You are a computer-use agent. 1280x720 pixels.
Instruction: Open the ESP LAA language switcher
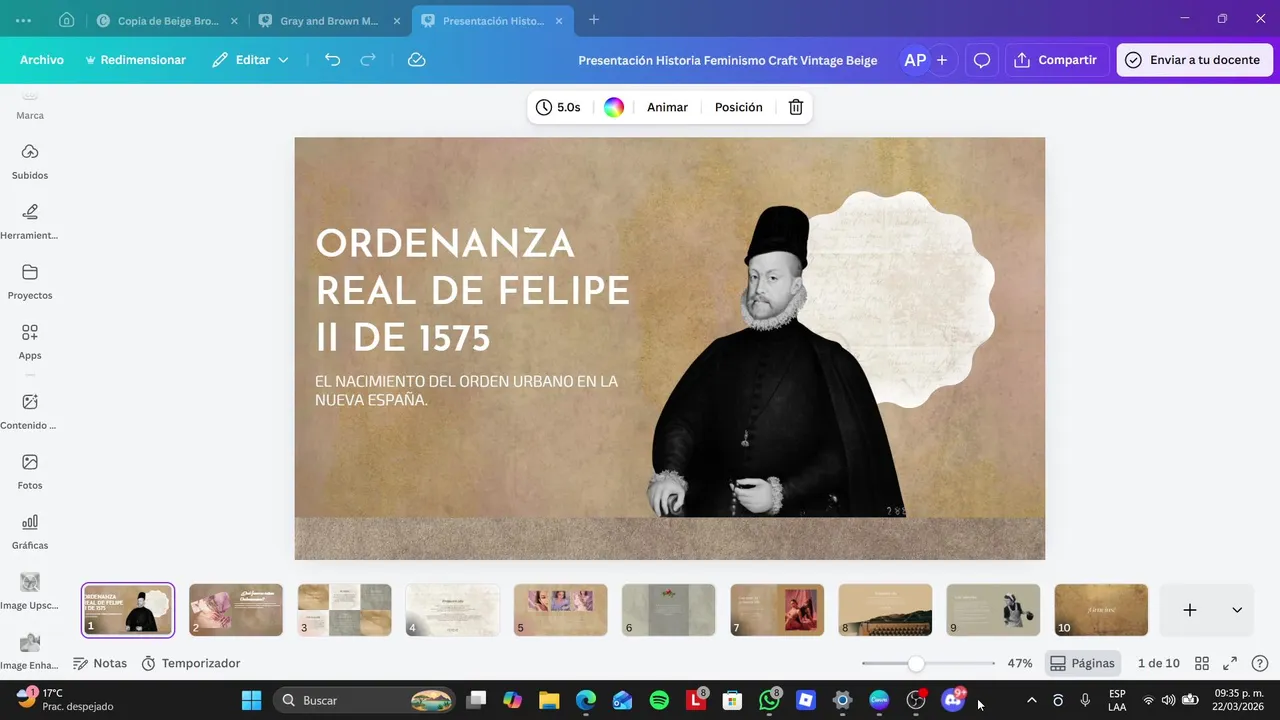point(1117,700)
